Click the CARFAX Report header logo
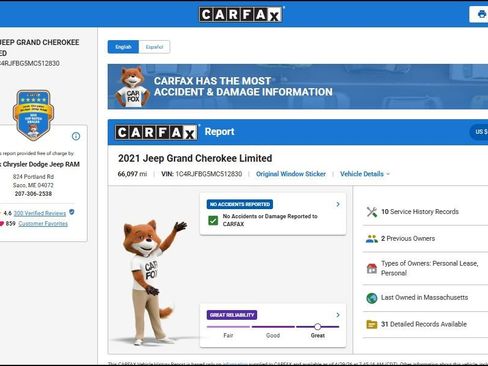 click(156, 132)
